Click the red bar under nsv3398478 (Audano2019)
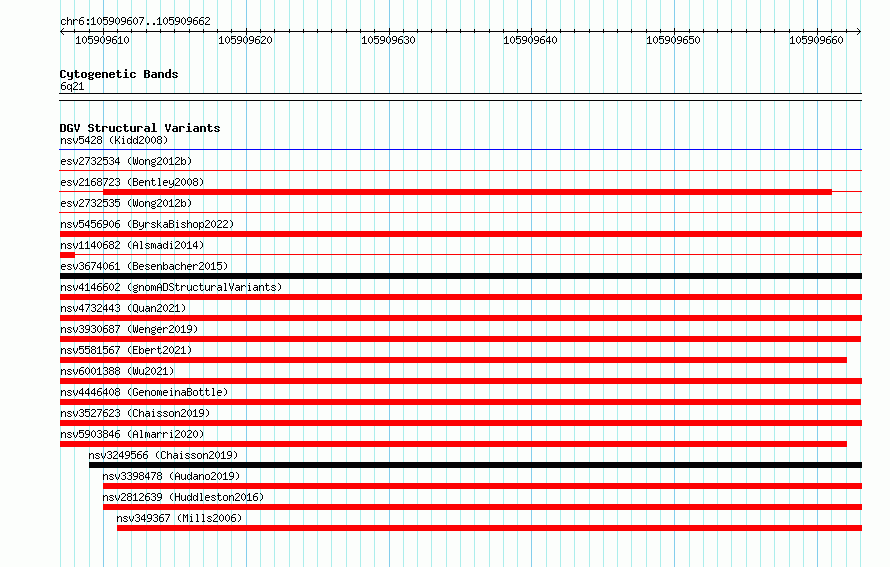Viewport: 890px width, 567px height. point(482,486)
